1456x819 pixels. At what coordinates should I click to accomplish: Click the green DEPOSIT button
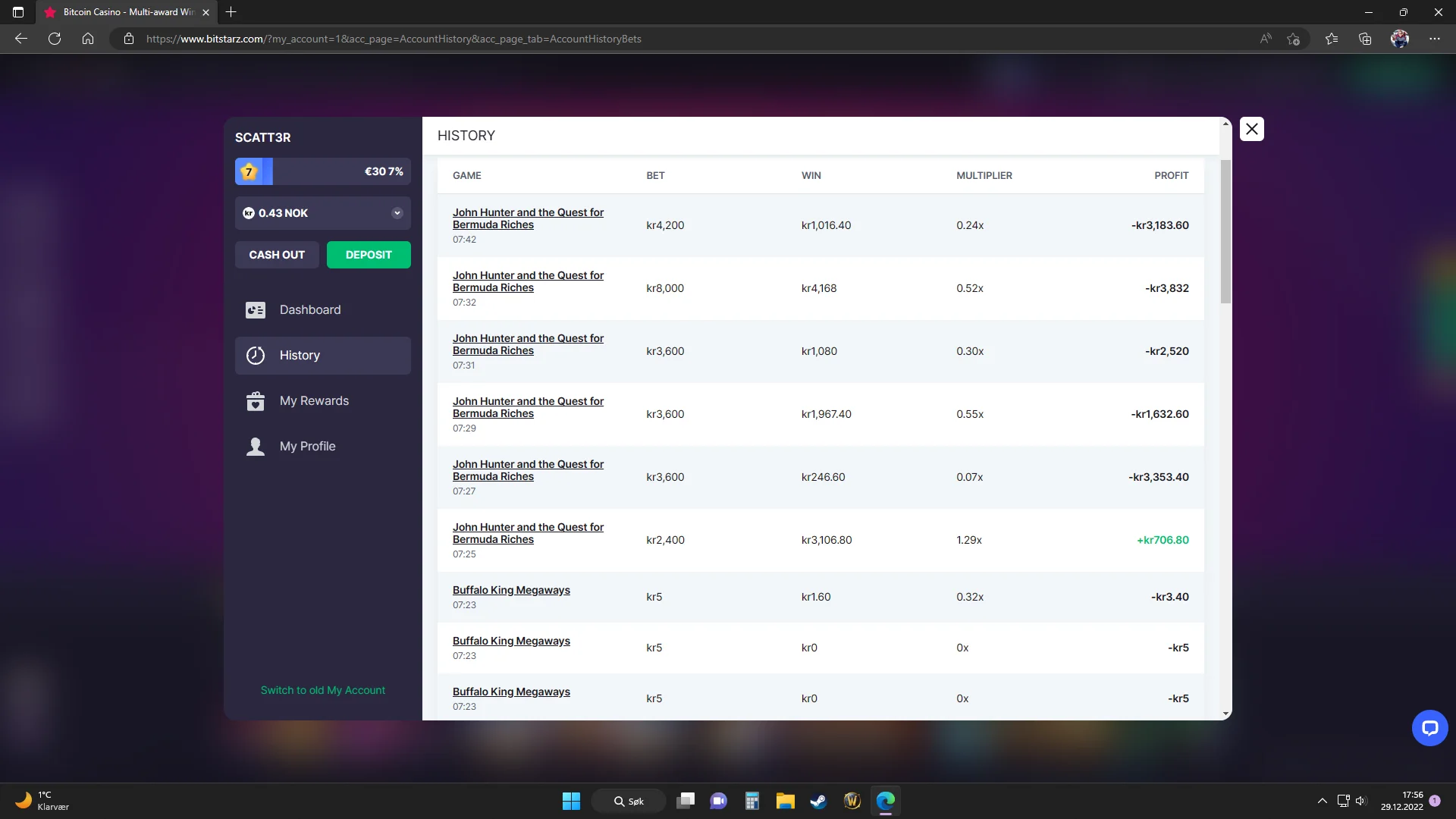click(369, 255)
